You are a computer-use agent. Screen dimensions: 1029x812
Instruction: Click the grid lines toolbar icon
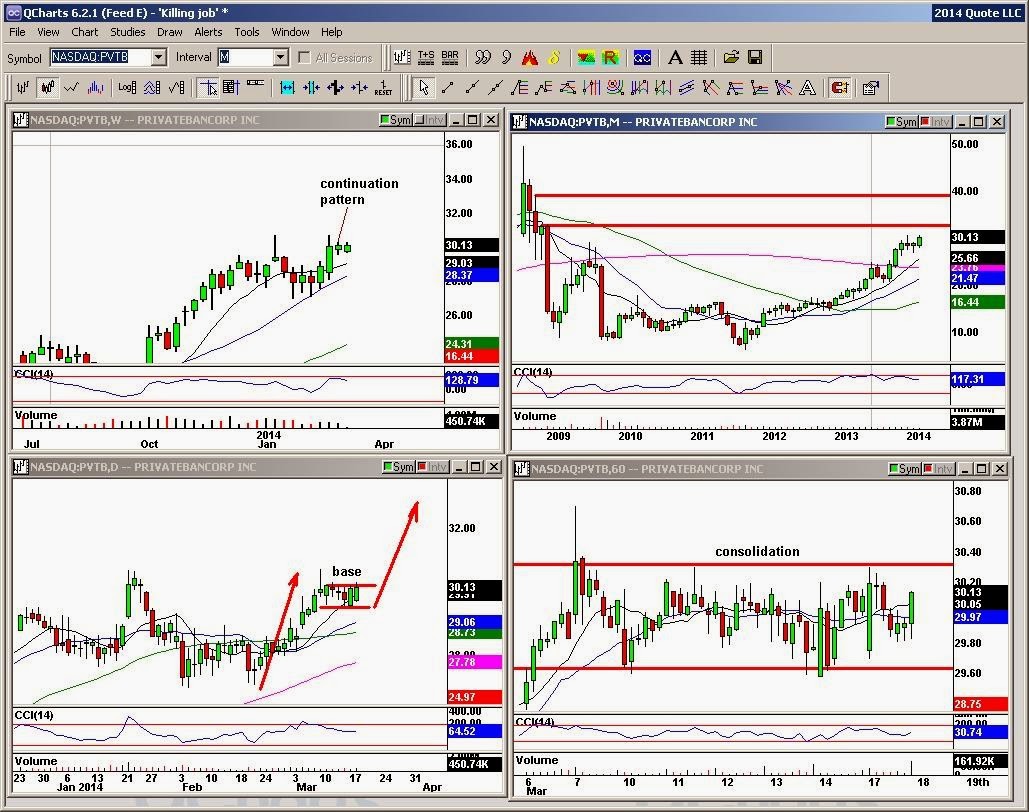point(700,58)
